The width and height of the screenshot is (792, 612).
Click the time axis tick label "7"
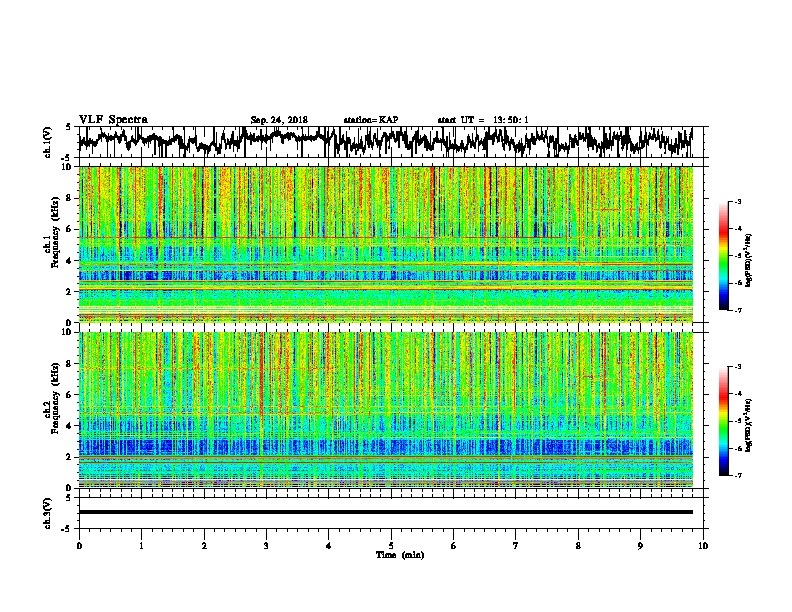click(516, 546)
